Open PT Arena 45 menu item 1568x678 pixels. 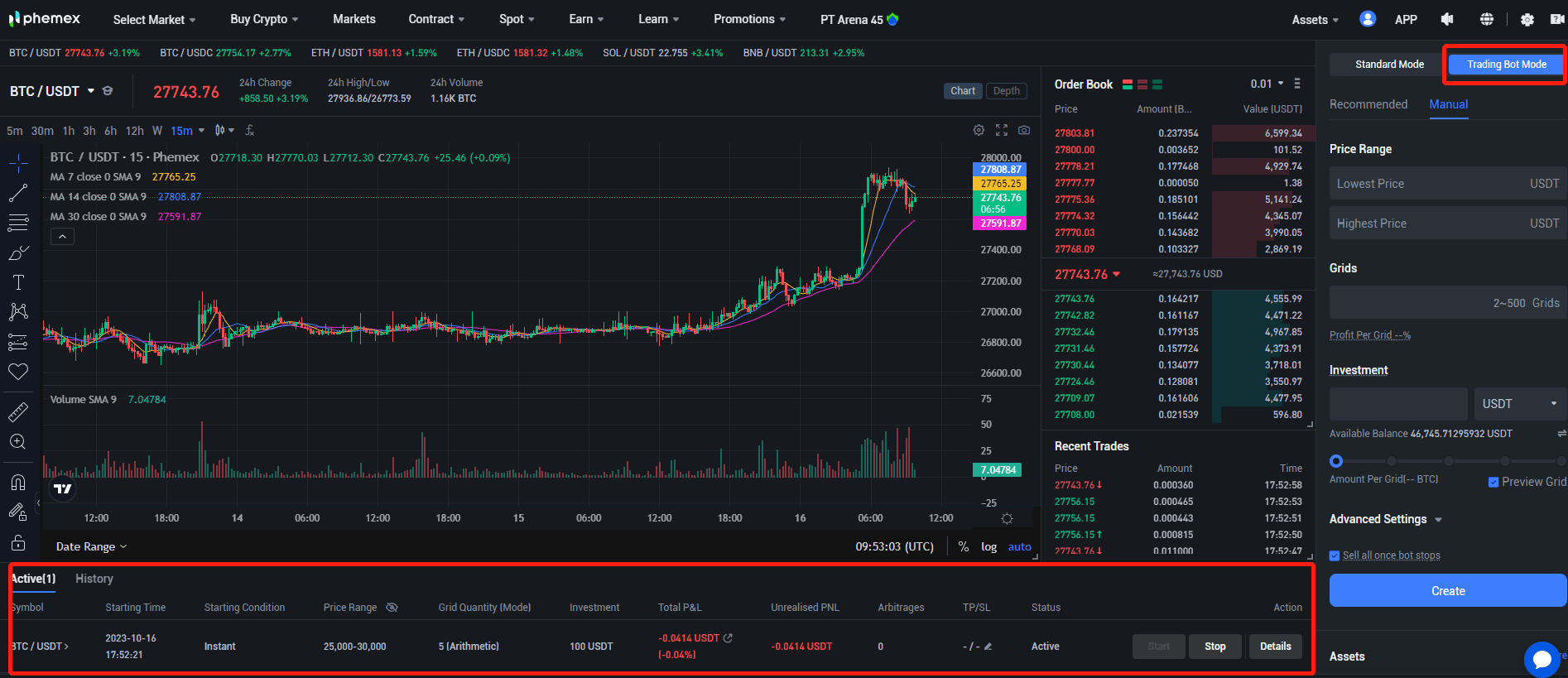859,19
